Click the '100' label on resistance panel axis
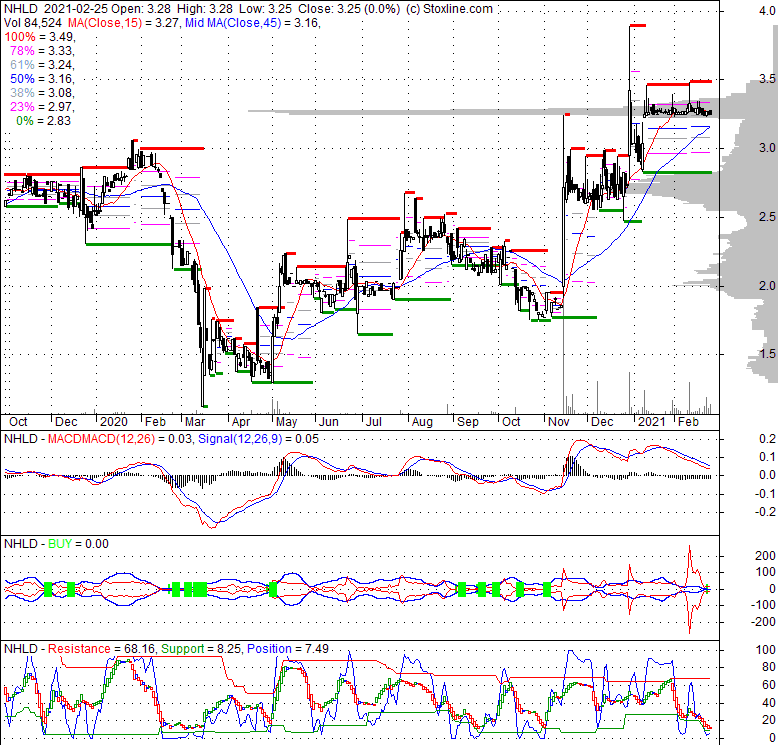 (x=766, y=650)
